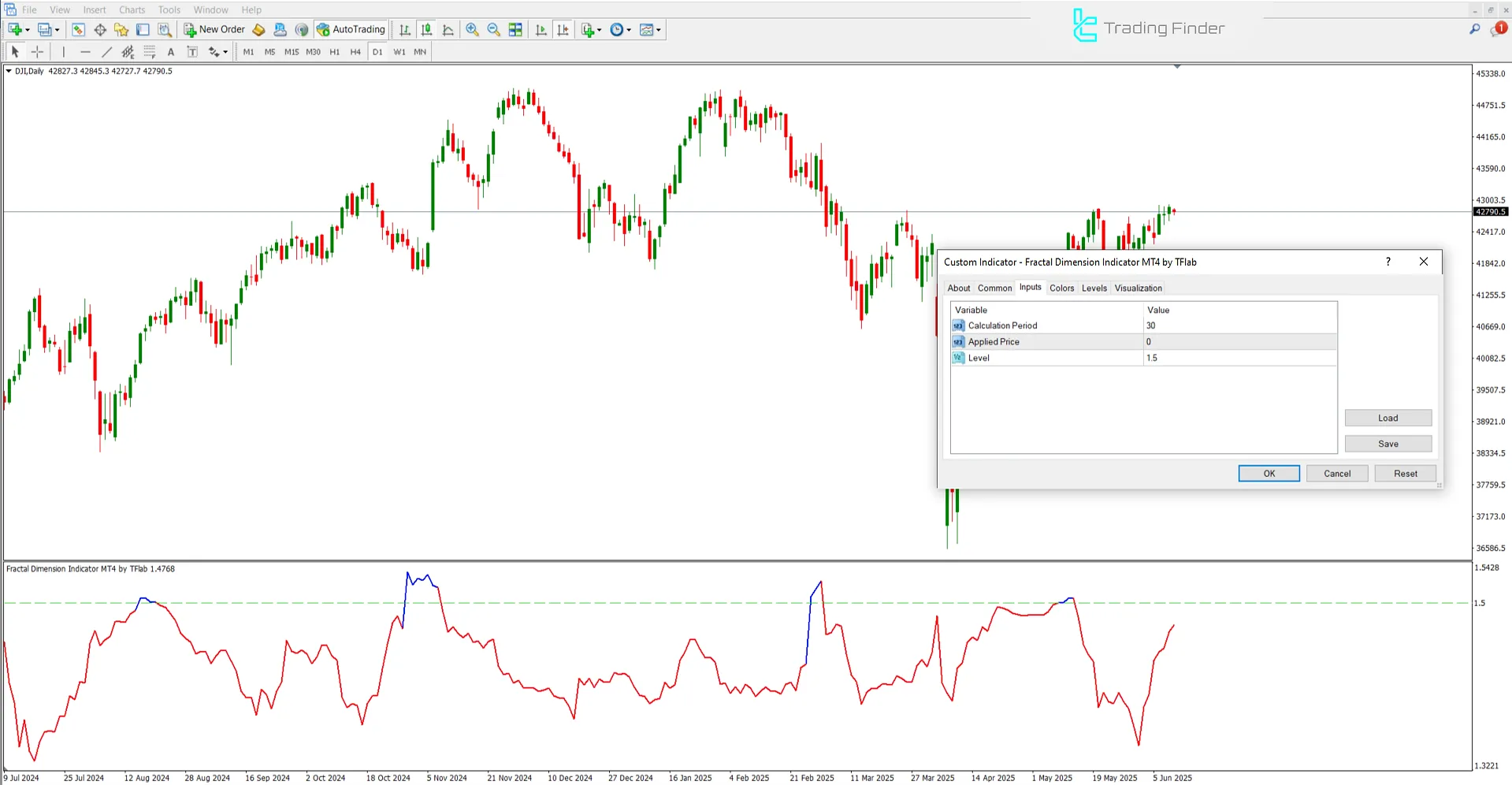Confirm settings with OK
Viewport: 1512px width, 785px height.
click(1269, 473)
